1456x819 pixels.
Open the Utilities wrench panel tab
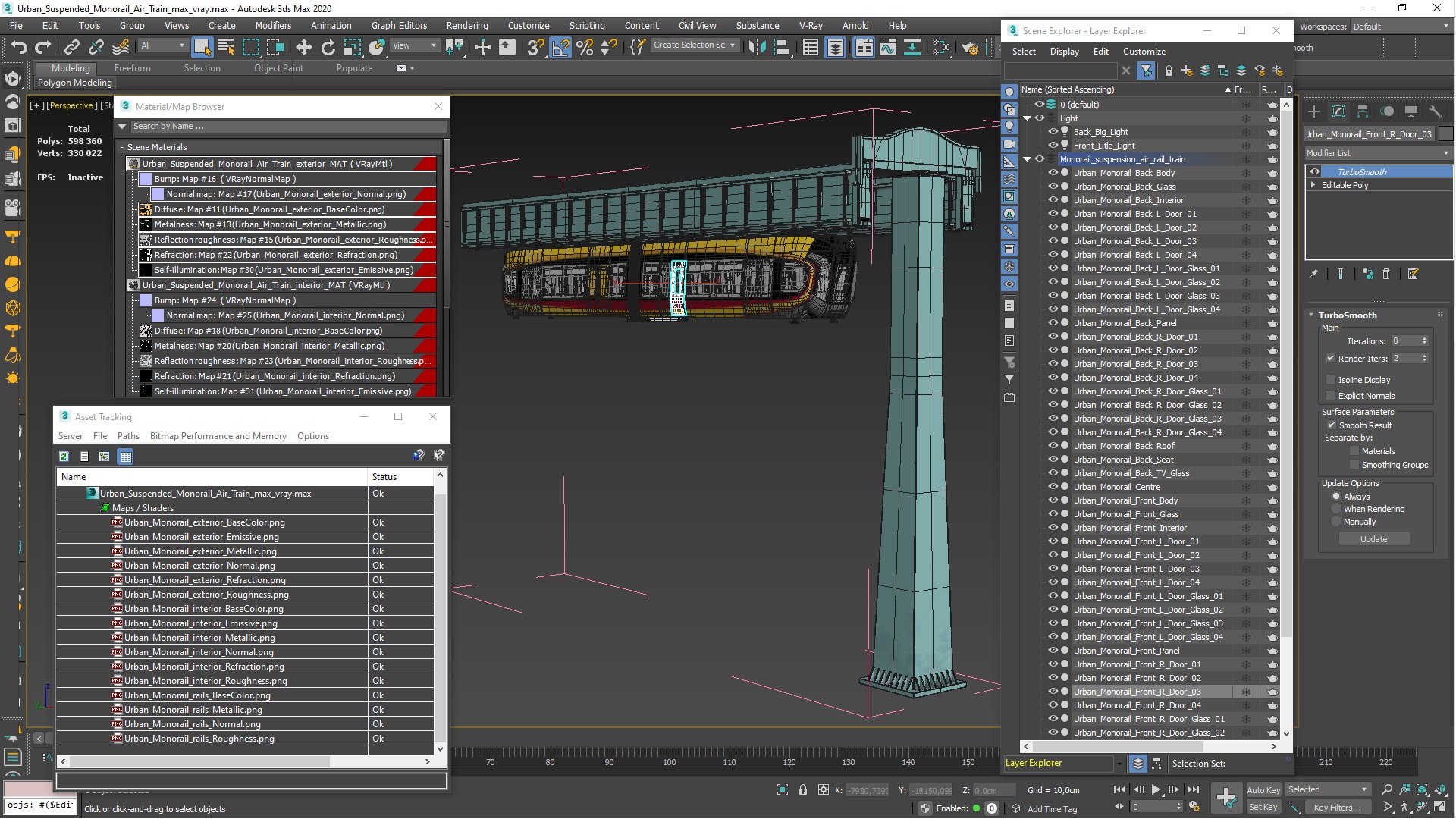click(x=1436, y=111)
